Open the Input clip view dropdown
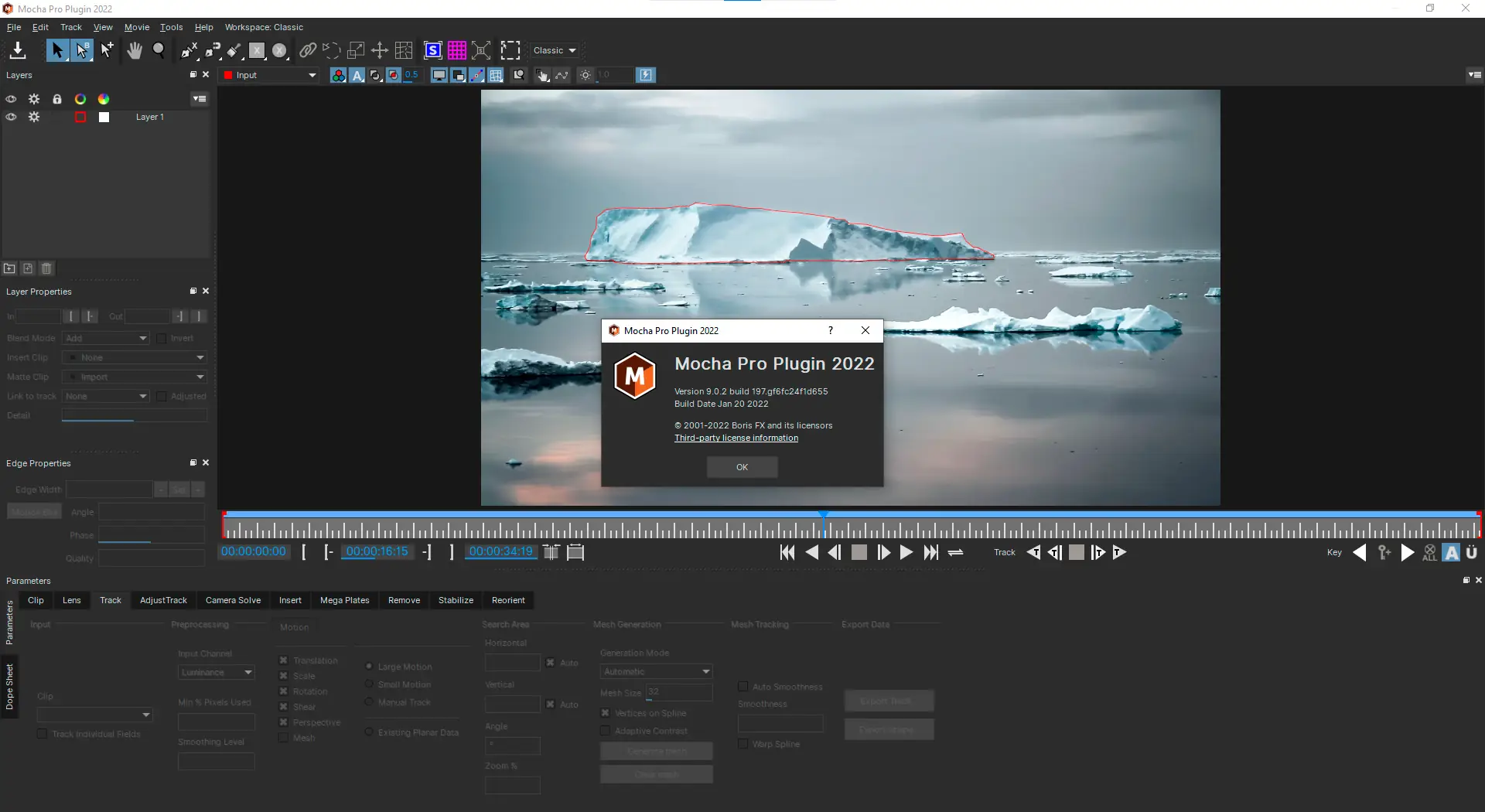The width and height of the screenshot is (1485, 812). click(x=270, y=75)
